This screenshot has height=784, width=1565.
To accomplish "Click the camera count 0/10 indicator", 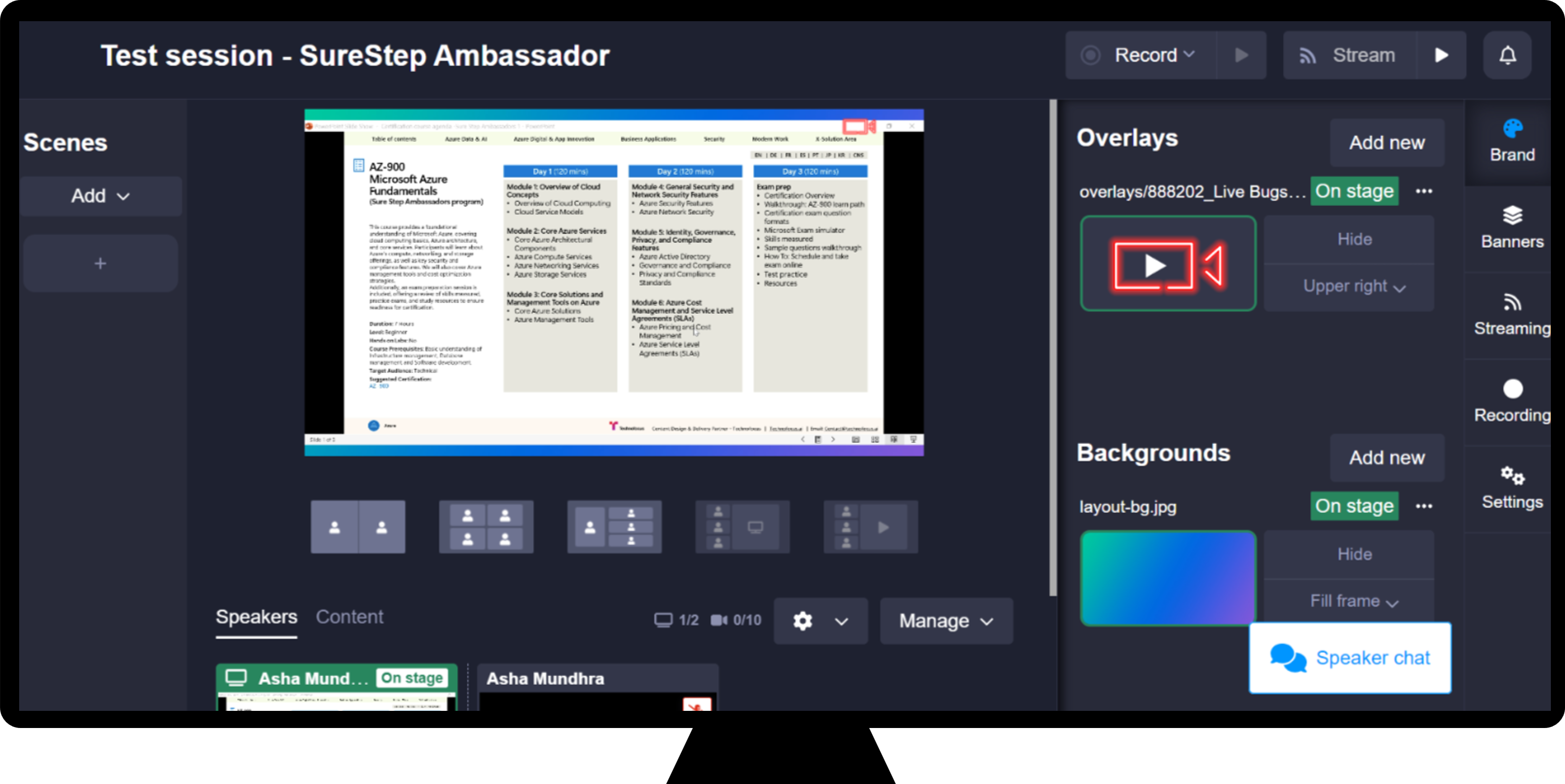I will point(736,620).
